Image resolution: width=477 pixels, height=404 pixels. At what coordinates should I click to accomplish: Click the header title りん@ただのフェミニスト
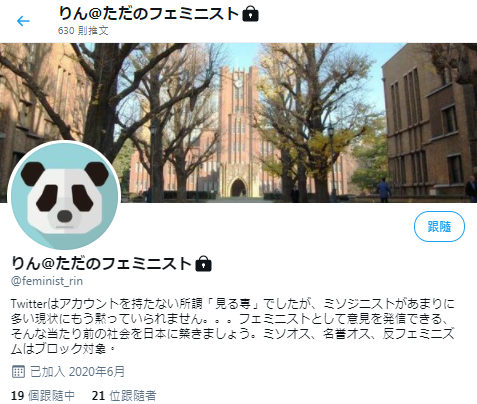coord(149,14)
